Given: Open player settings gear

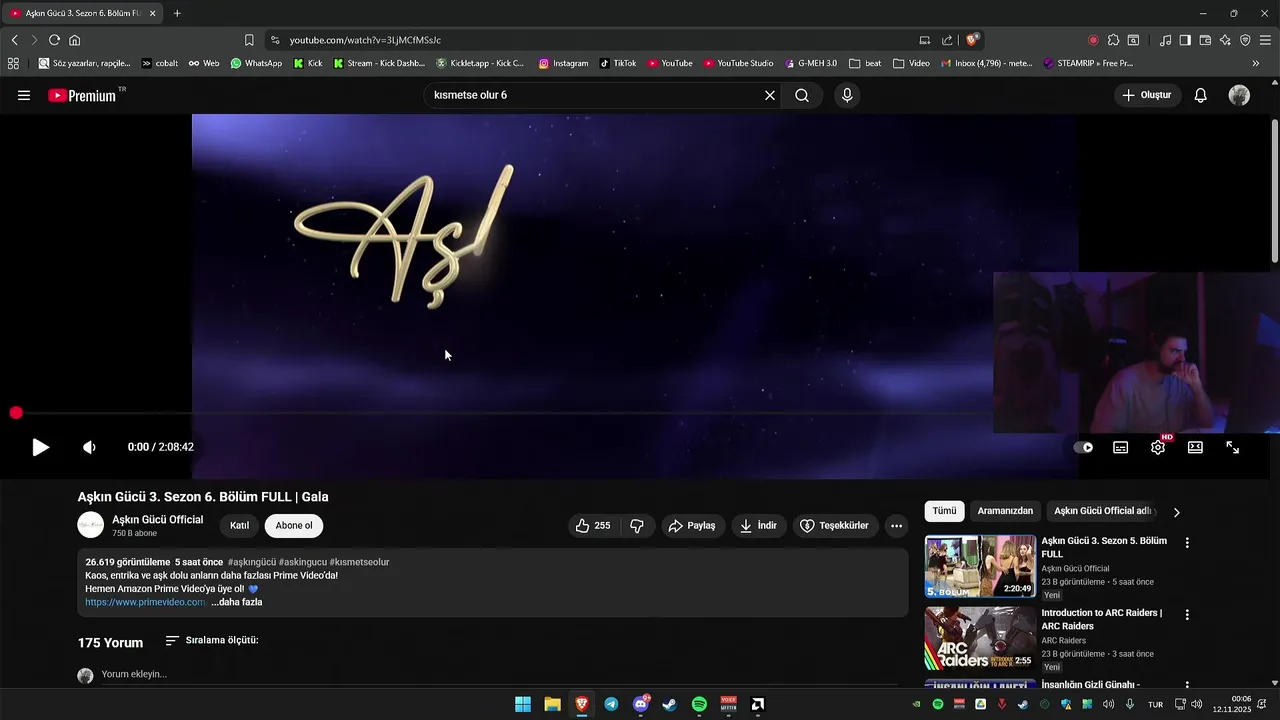Looking at the screenshot, I should (x=1158, y=447).
